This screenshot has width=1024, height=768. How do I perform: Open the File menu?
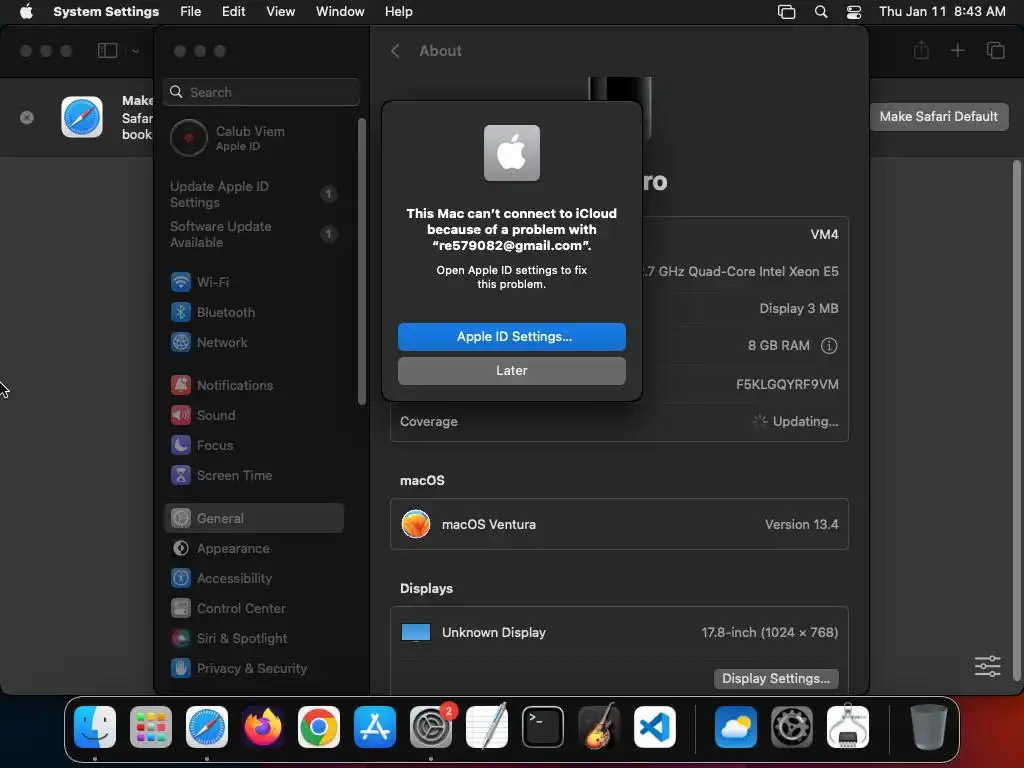[191, 11]
